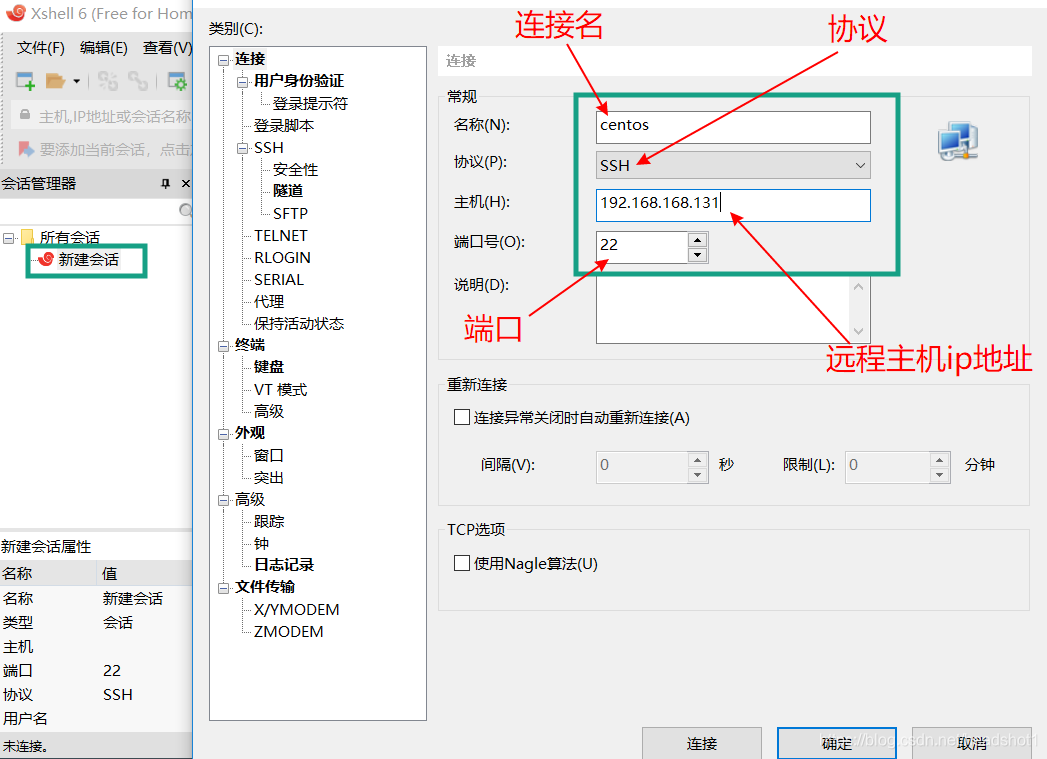Decrease the port number with down arrow
This screenshot has height=759, width=1047.
(x=698, y=255)
